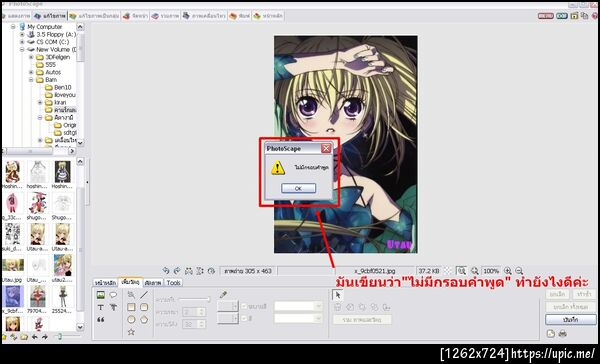Fit image to window zoom icon
600x364 pixels.
coord(474,271)
